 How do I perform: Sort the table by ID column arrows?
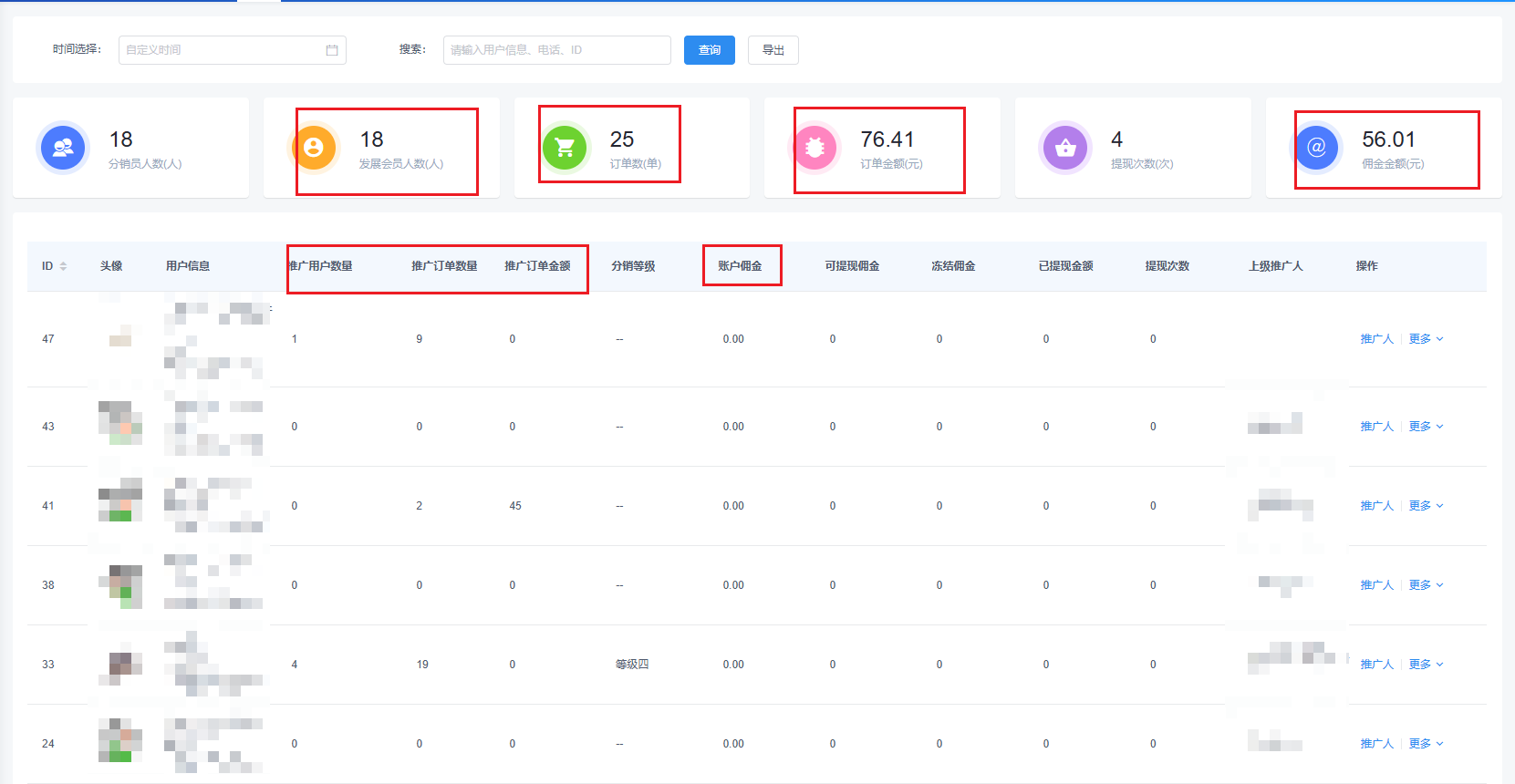pos(63,266)
